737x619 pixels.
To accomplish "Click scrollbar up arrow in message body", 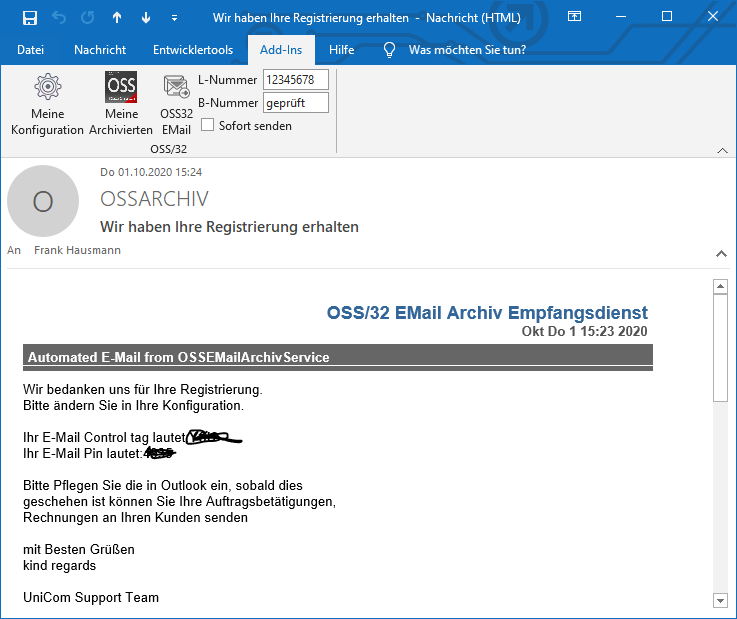I will [720, 286].
